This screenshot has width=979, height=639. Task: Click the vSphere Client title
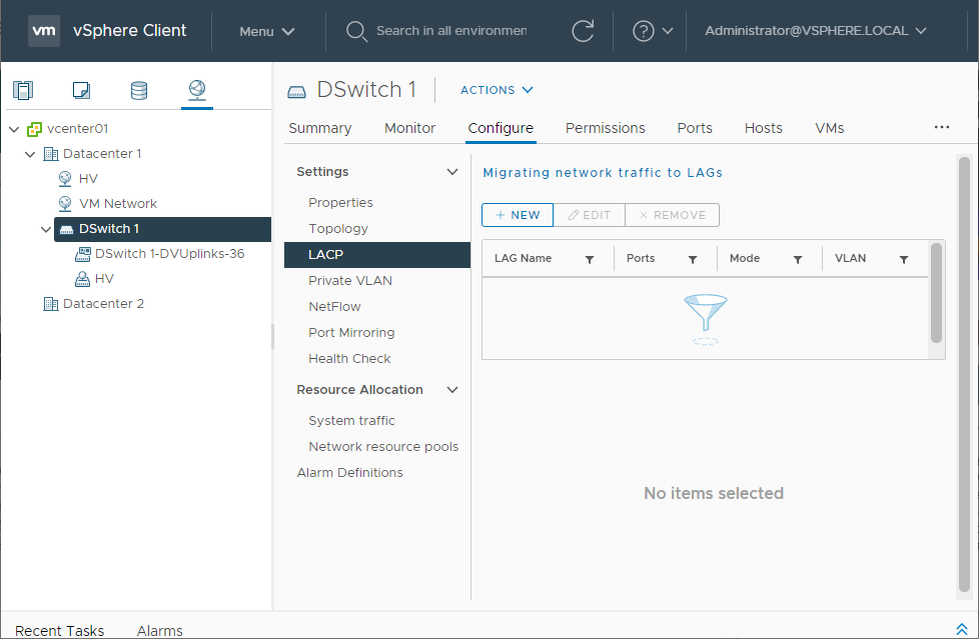[x=129, y=31]
